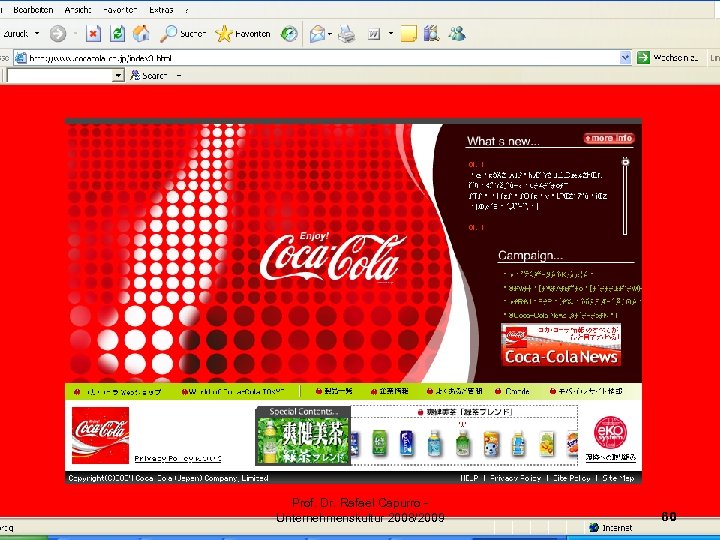The height and width of the screenshot is (540, 720).
Task: Click the Internet zone status icon
Action: 594,527
